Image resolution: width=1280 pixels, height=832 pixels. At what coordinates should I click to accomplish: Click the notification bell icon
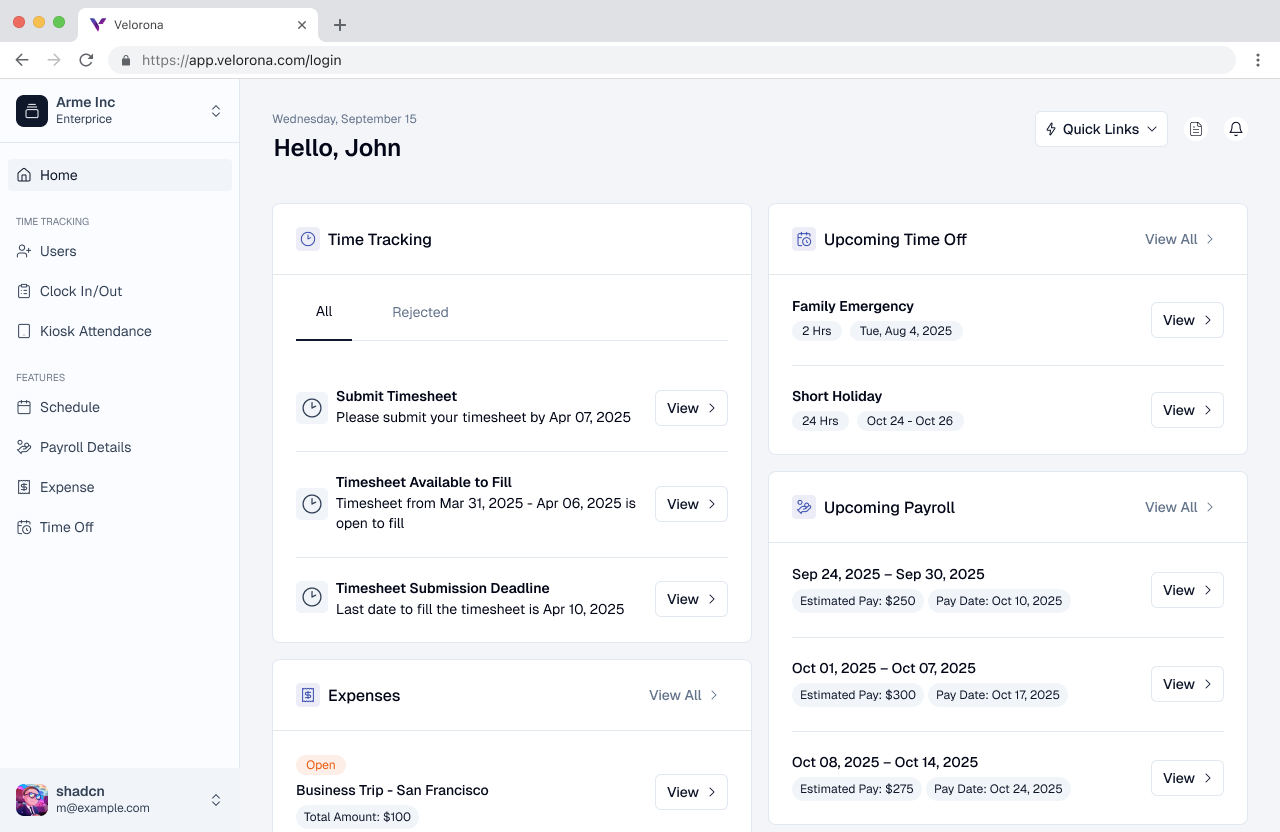[1236, 129]
